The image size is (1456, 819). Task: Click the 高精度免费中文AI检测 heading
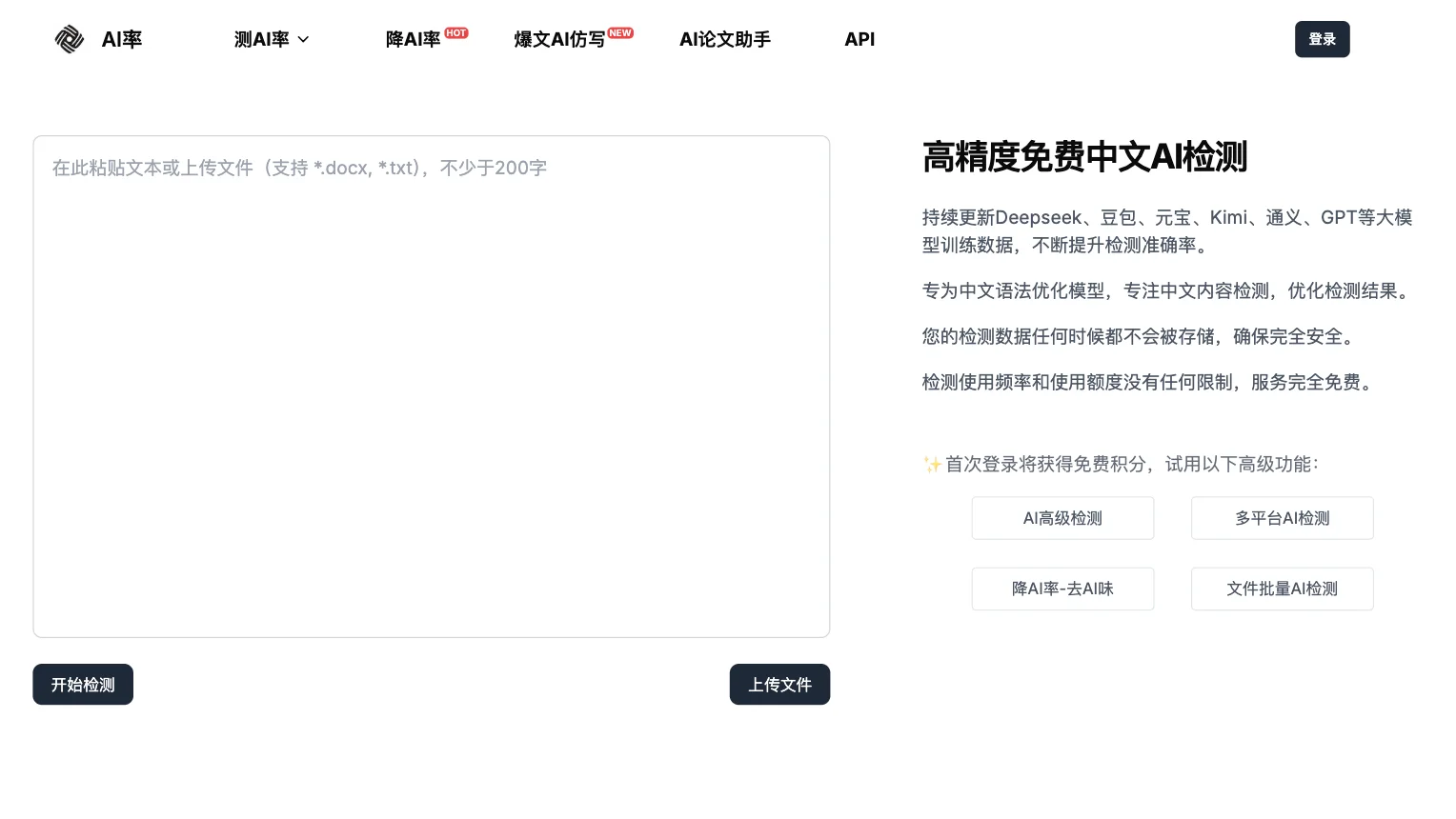click(1085, 157)
